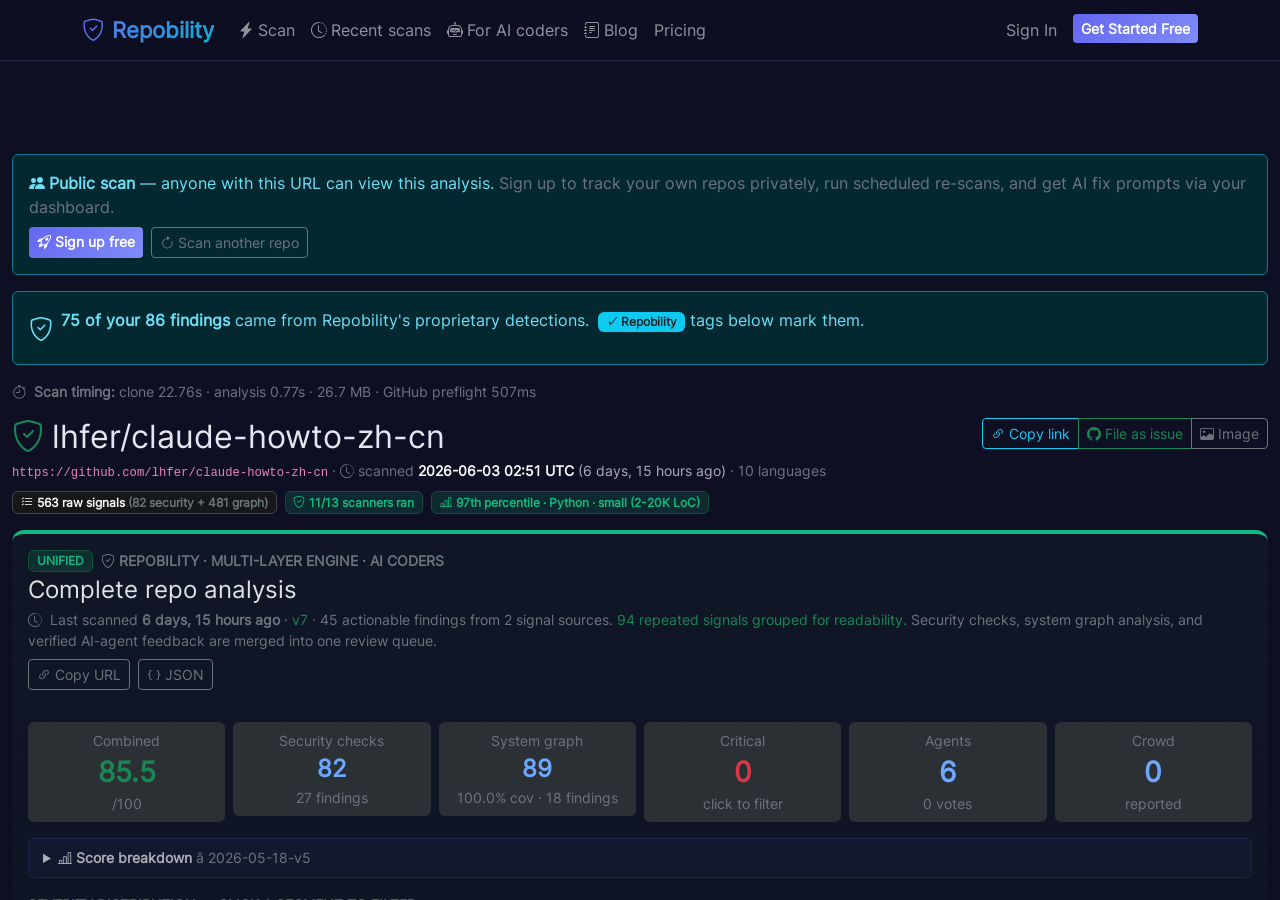Click the bar chart icon beside Score breakdown

[x=65, y=858]
